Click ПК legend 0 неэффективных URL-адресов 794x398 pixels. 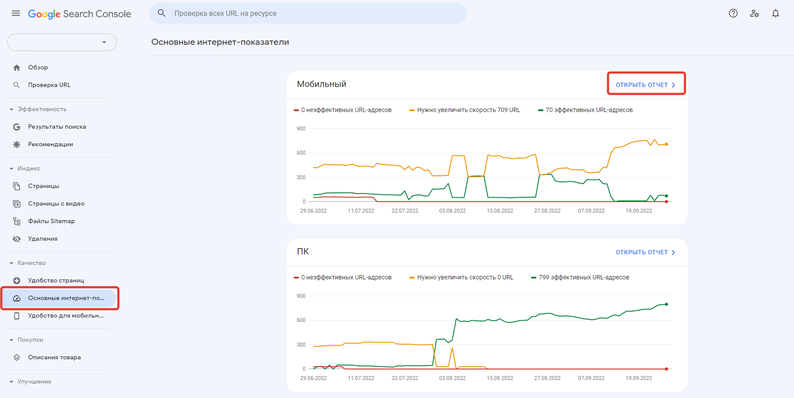(x=343, y=277)
